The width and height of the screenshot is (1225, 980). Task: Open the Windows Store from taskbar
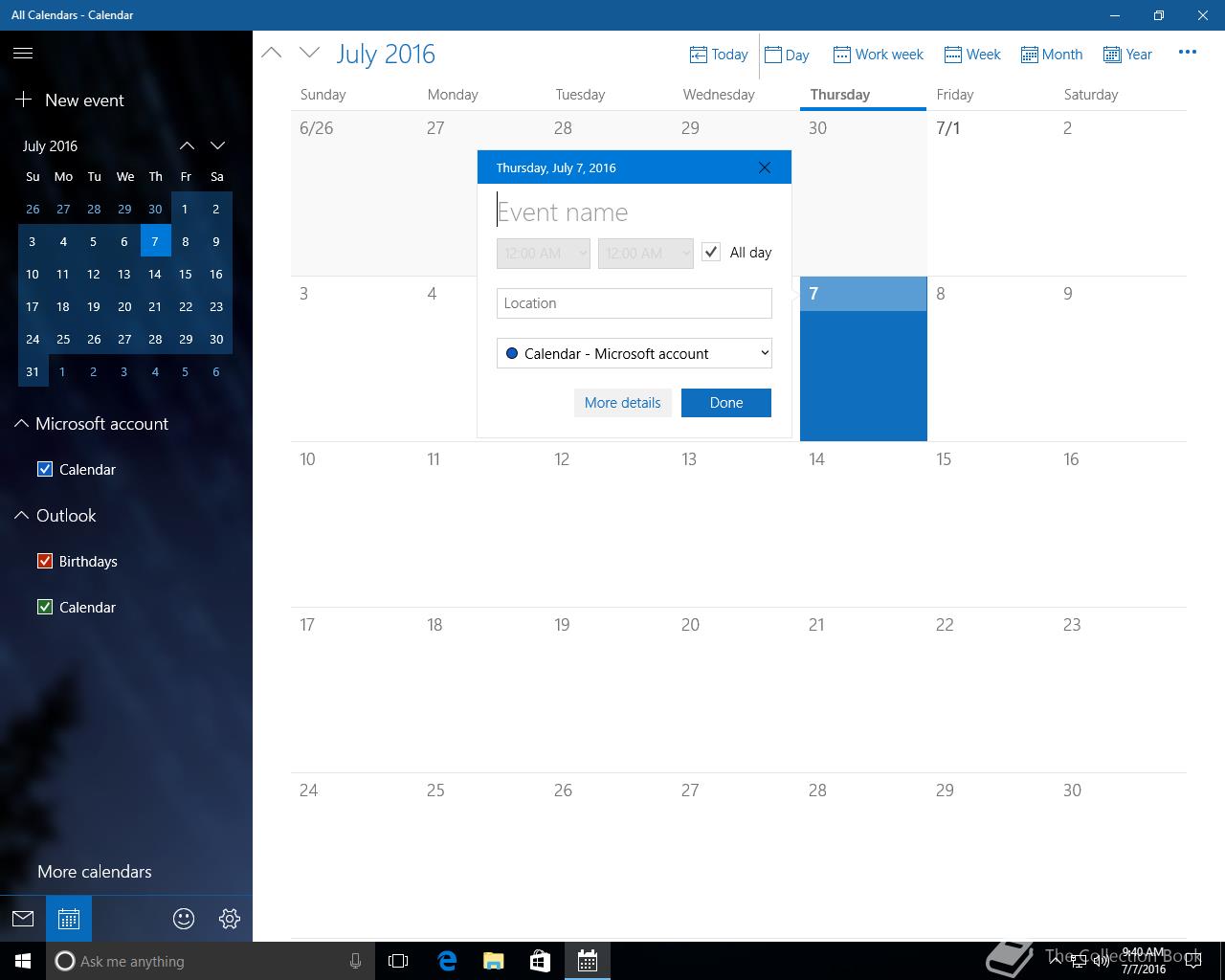click(x=540, y=961)
